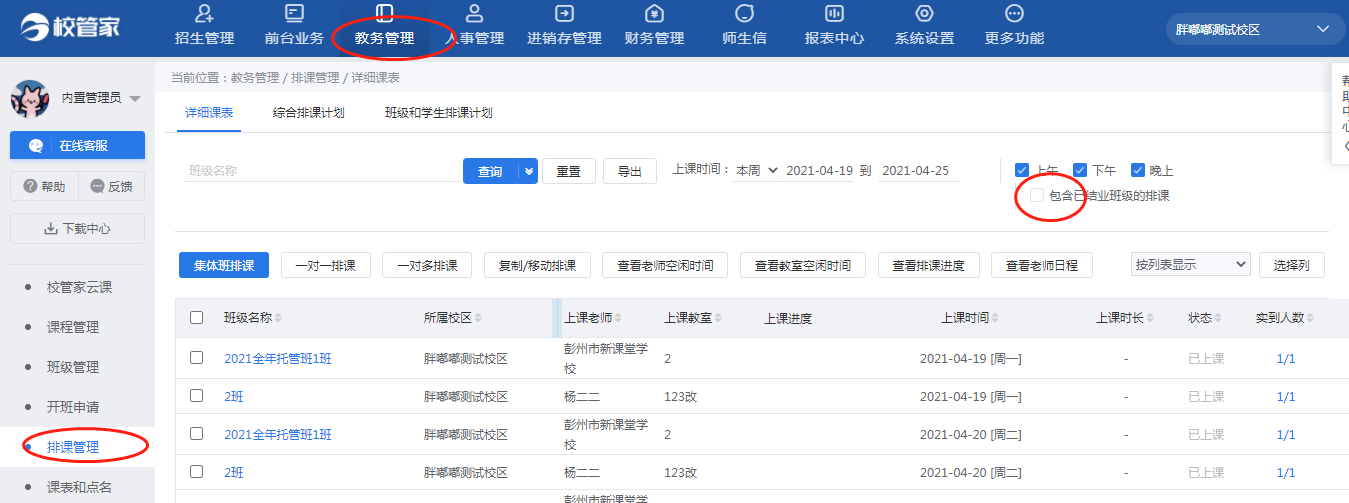Open 师生信 module icon

point(744,14)
